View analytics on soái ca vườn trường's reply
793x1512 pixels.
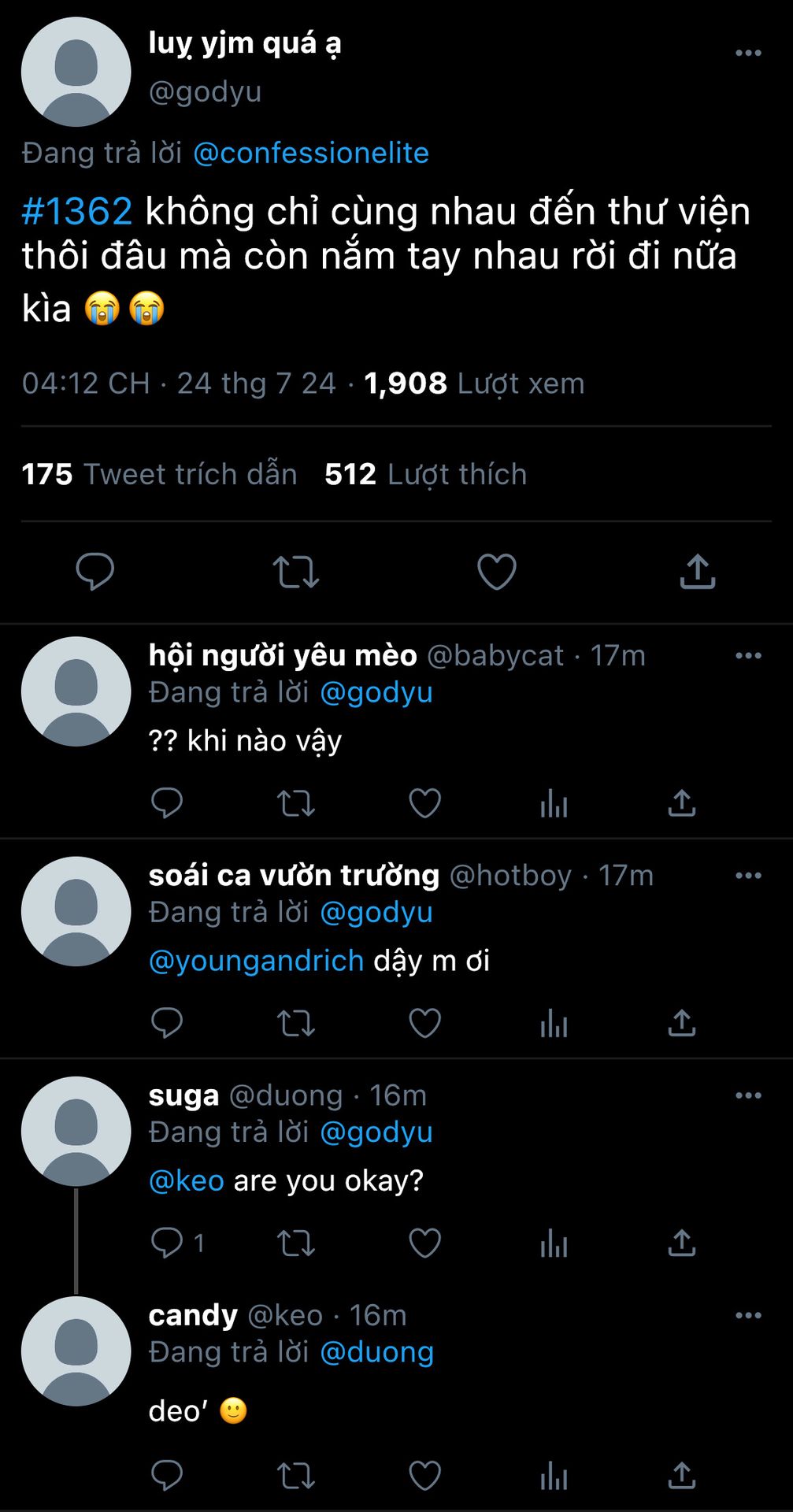click(x=554, y=1024)
